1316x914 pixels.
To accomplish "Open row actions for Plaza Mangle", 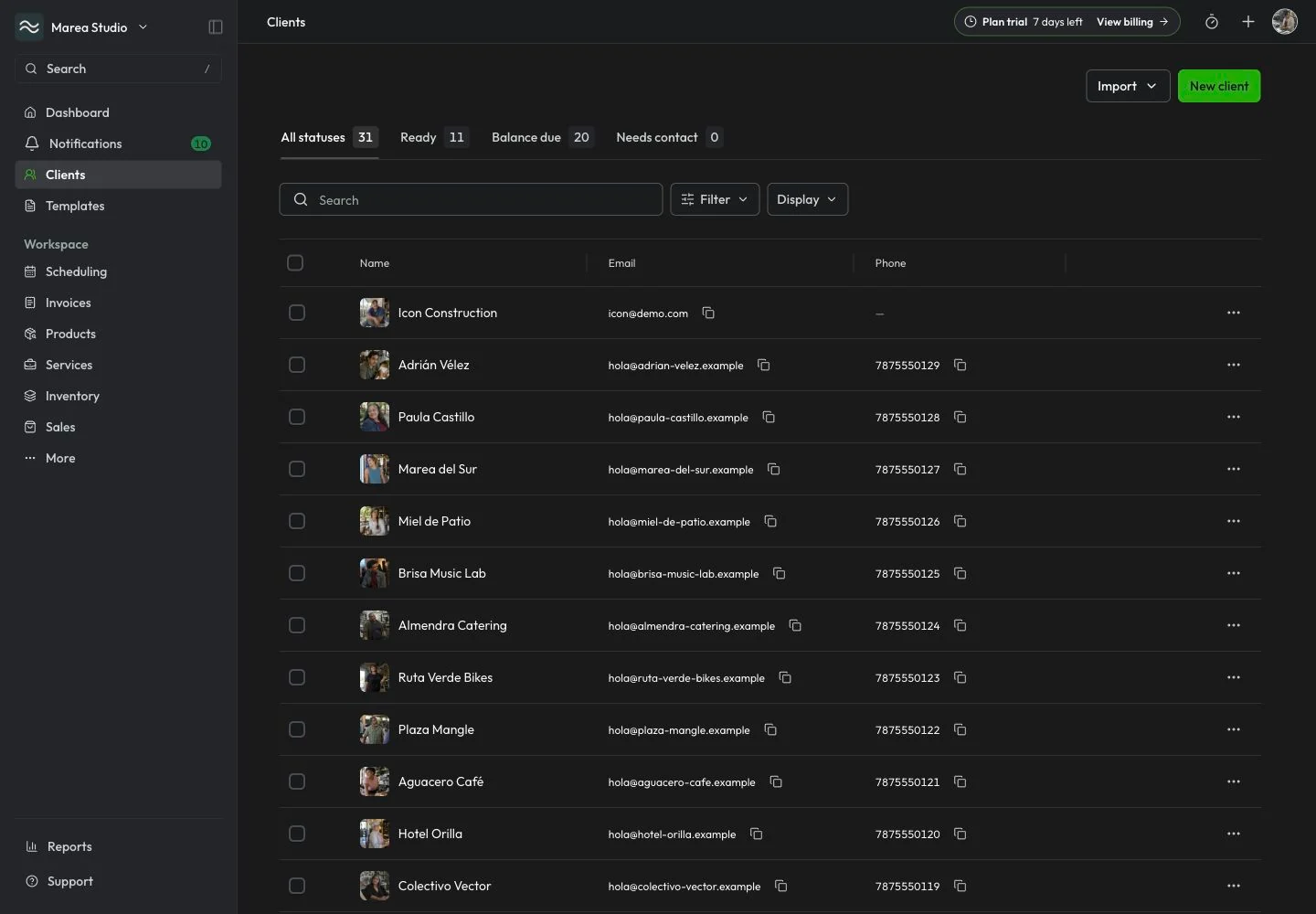I will point(1234,729).
